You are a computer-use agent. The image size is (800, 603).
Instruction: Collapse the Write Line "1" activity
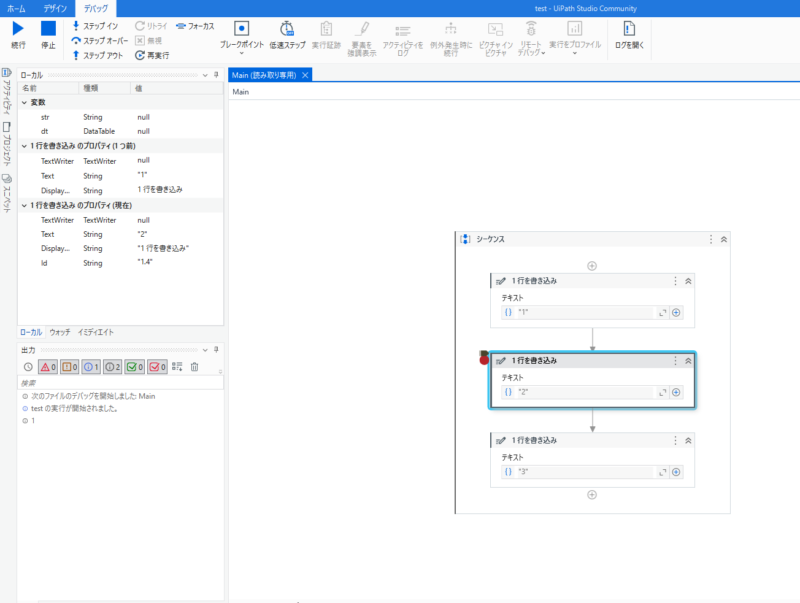(688, 281)
